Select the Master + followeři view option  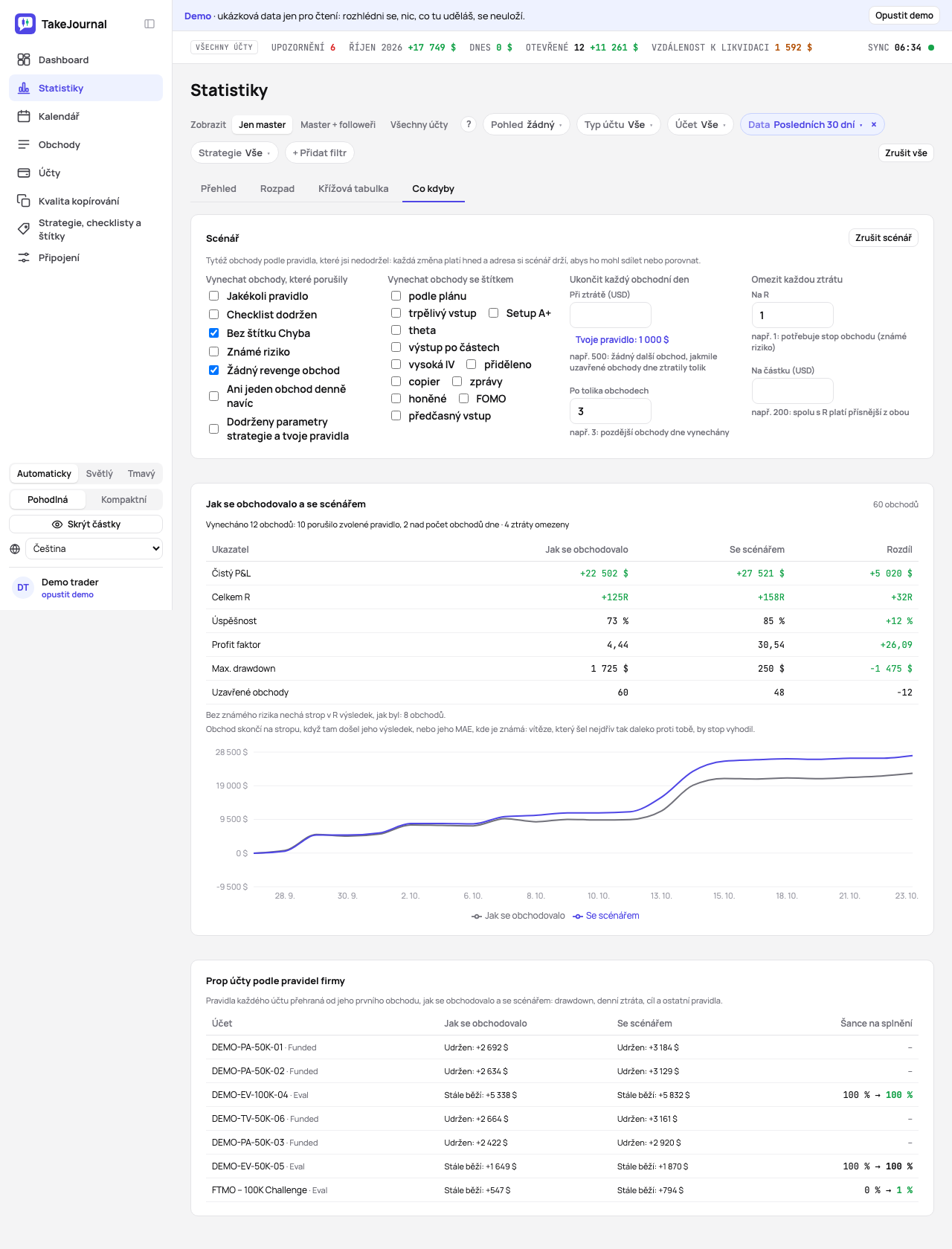coord(338,124)
